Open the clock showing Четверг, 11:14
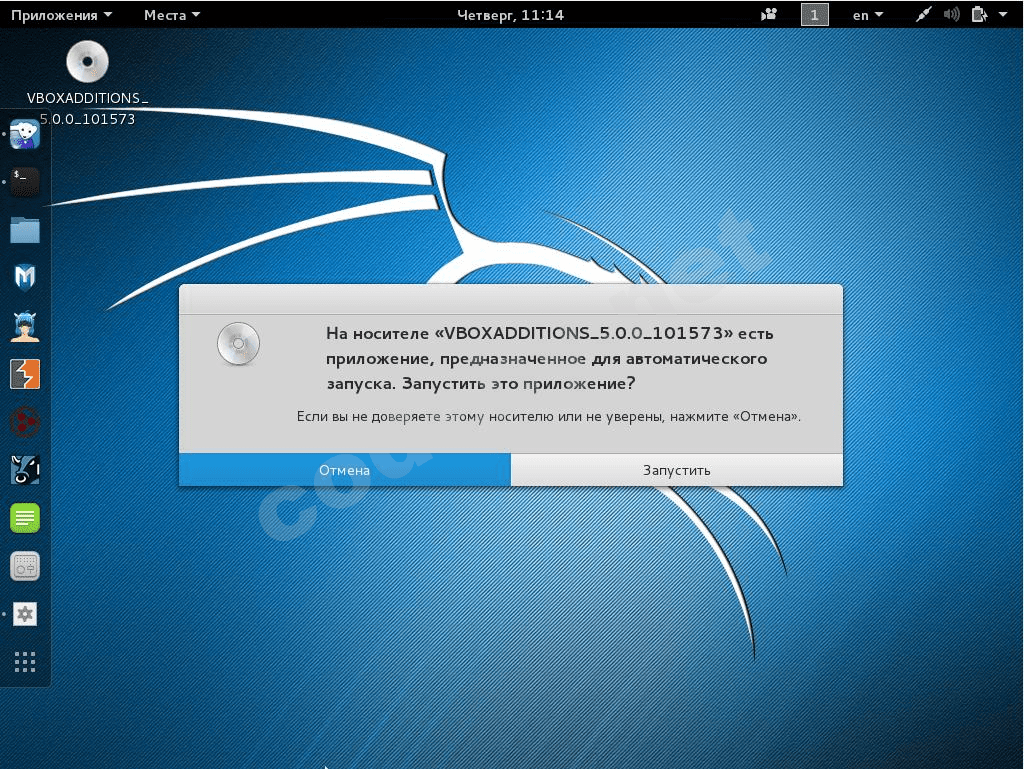 point(510,15)
